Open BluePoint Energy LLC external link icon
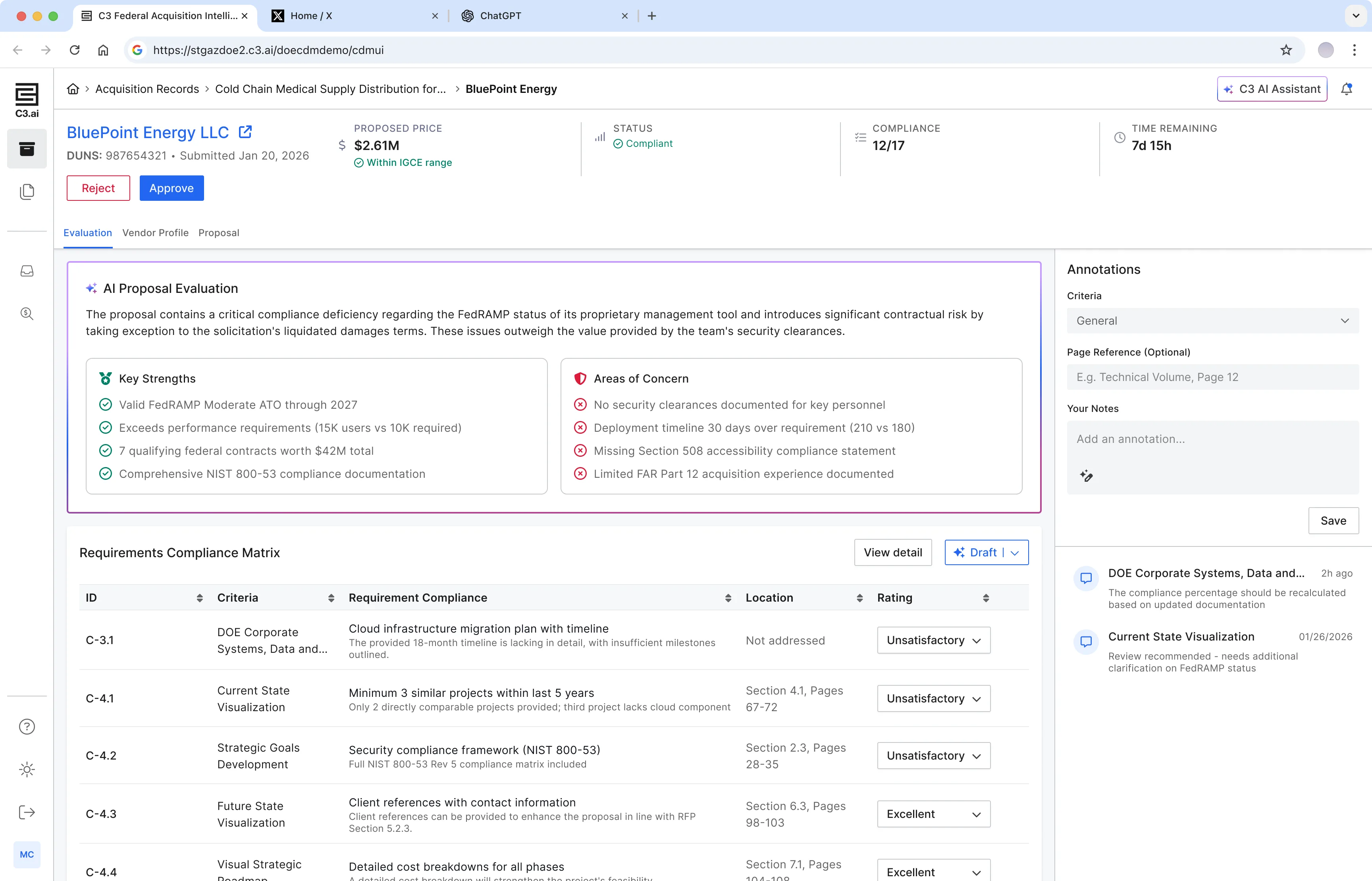Viewport: 1372px width, 881px height. (245, 132)
